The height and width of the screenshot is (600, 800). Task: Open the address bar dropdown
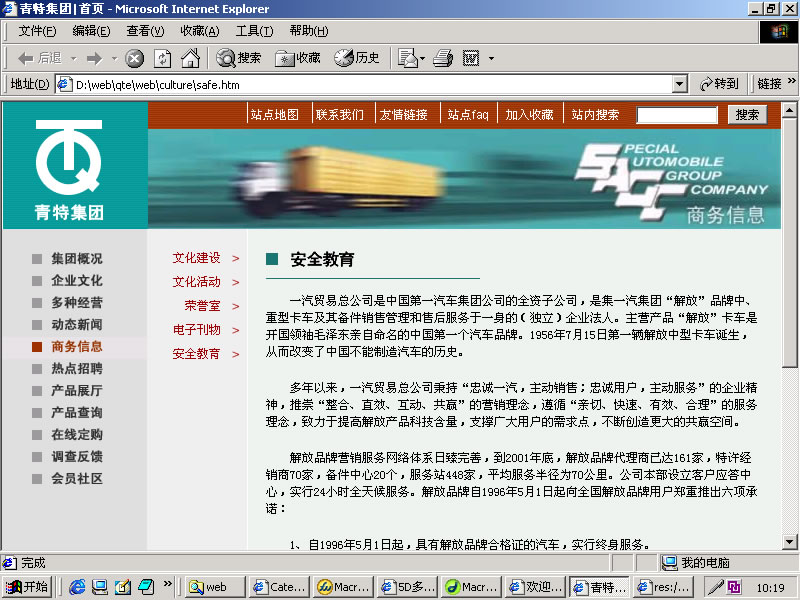click(x=679, y=84)
